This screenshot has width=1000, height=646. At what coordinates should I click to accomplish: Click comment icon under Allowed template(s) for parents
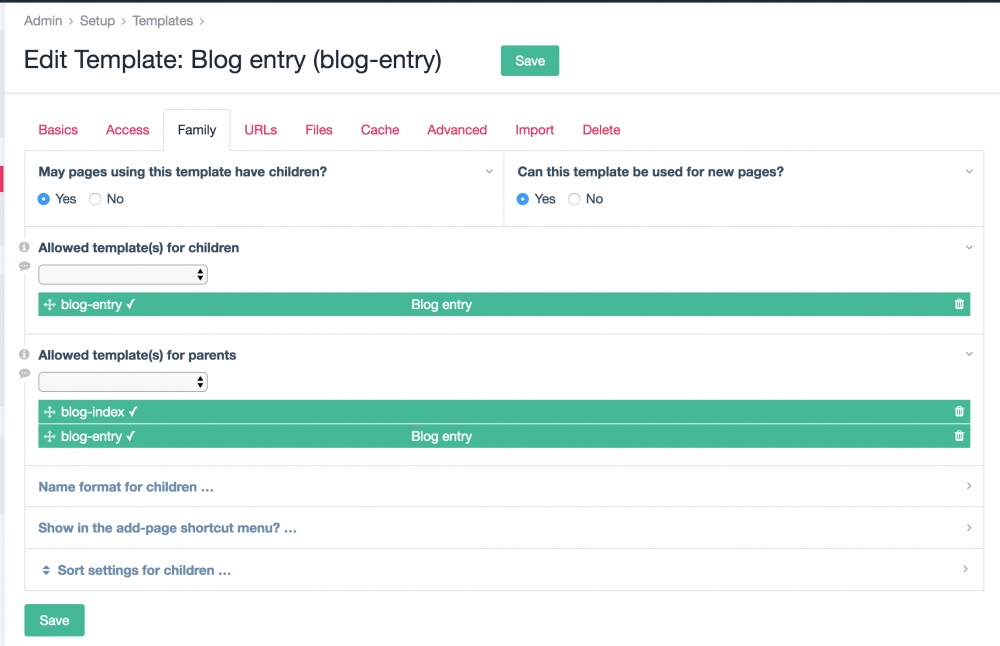(25, 373)
